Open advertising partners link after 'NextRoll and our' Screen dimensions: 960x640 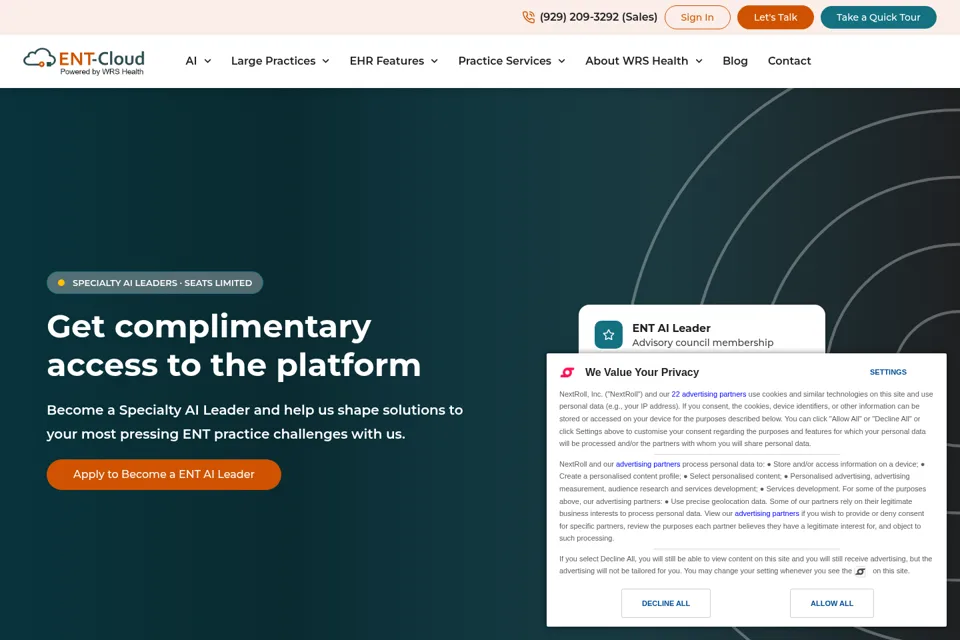coord(648,464)
